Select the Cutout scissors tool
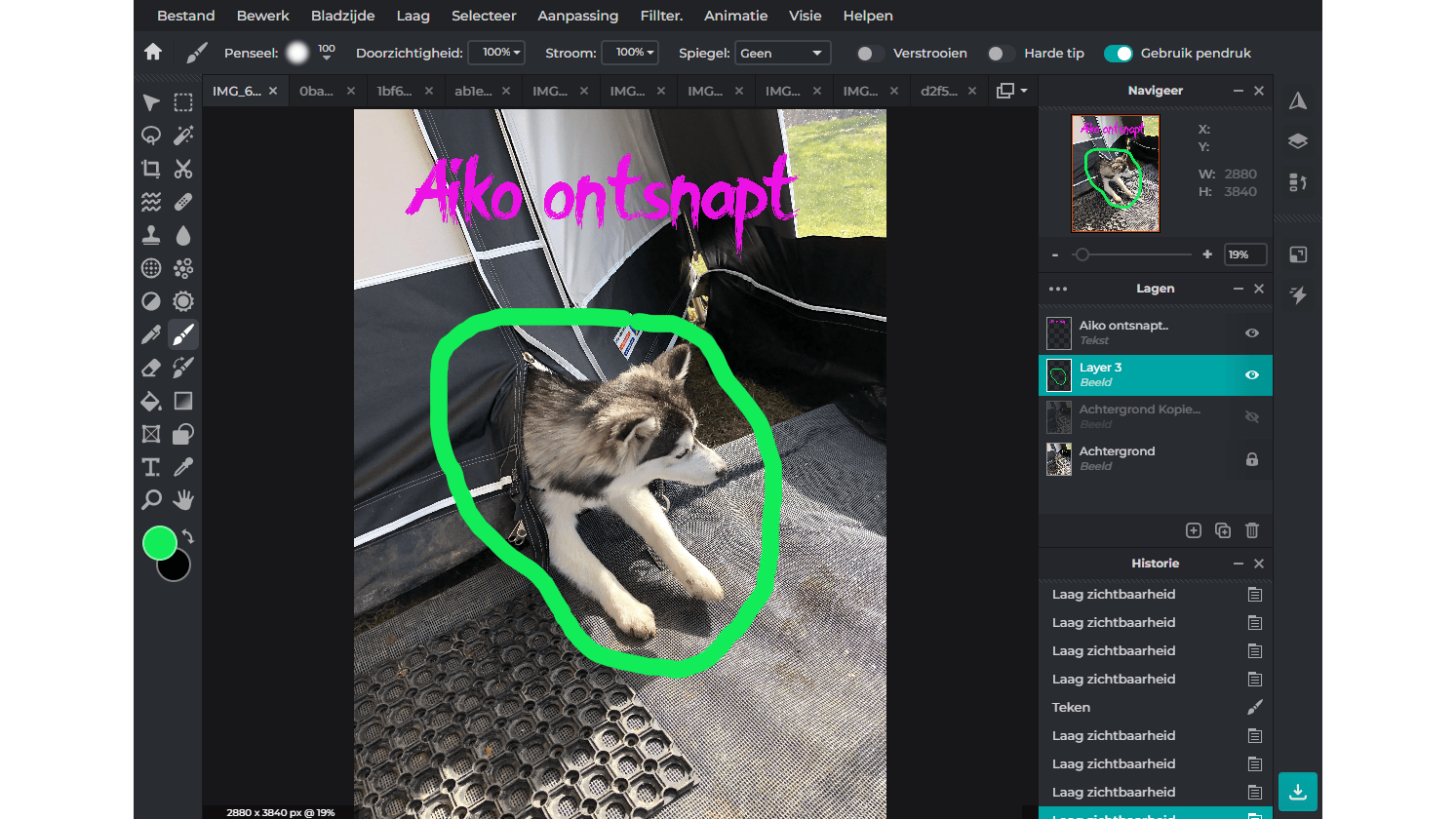This screenshot has width=1456, height=819. pyautogui.click(x=183, y=169)
